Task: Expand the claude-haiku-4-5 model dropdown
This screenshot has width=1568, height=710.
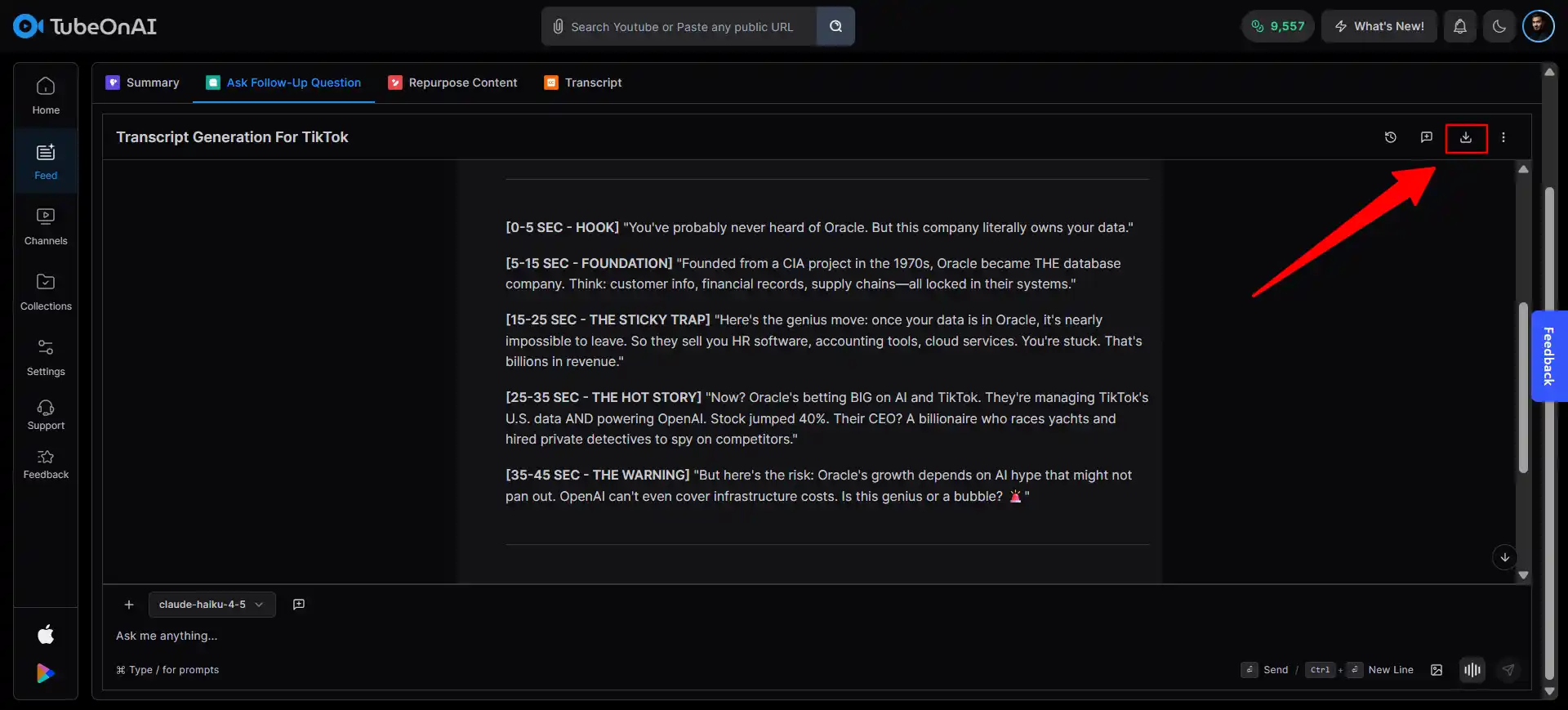Action: [x=212, y=605]
